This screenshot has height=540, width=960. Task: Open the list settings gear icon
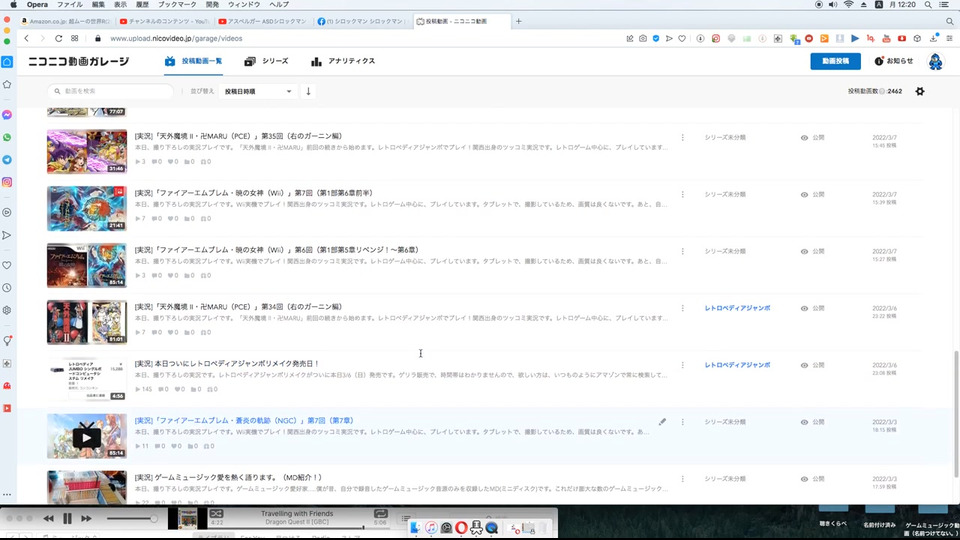[920, 91]
